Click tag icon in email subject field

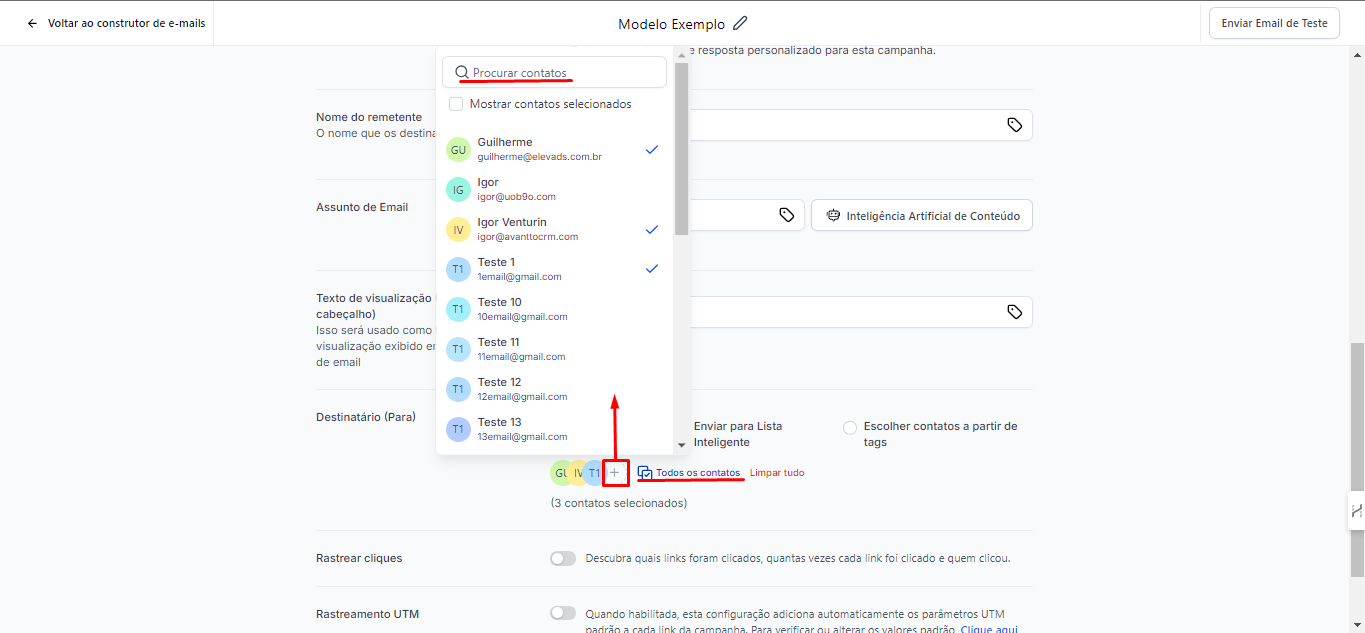787,215
